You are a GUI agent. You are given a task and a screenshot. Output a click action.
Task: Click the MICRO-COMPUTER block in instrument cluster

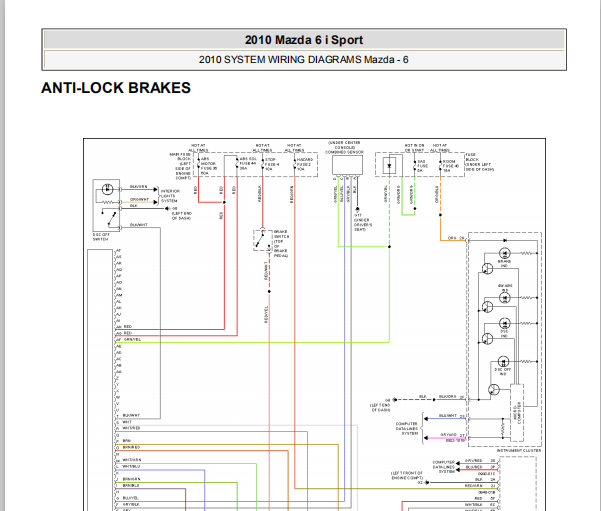pyautogui.click(x=517, y=412)
